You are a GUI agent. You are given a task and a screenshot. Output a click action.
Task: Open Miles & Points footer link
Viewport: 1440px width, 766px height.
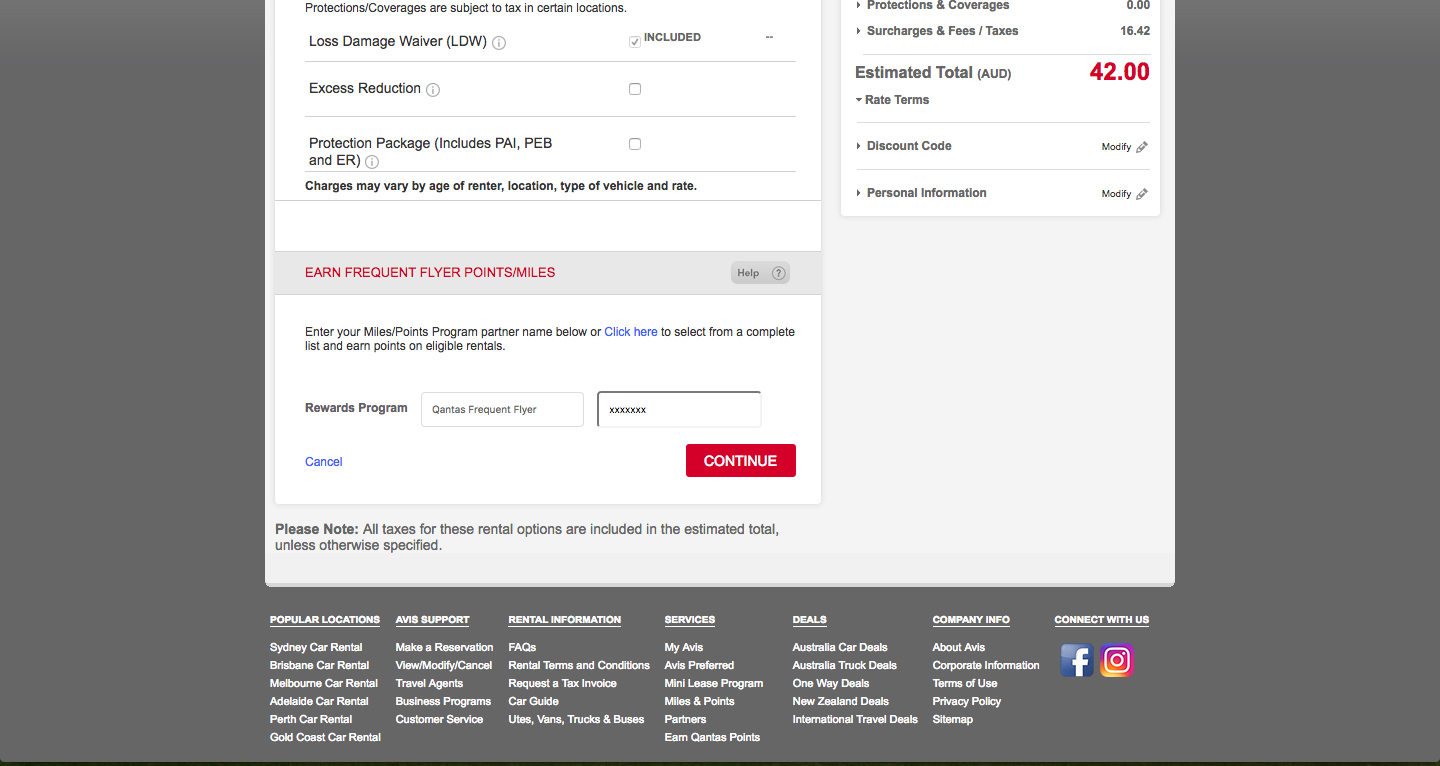(699, 701)
